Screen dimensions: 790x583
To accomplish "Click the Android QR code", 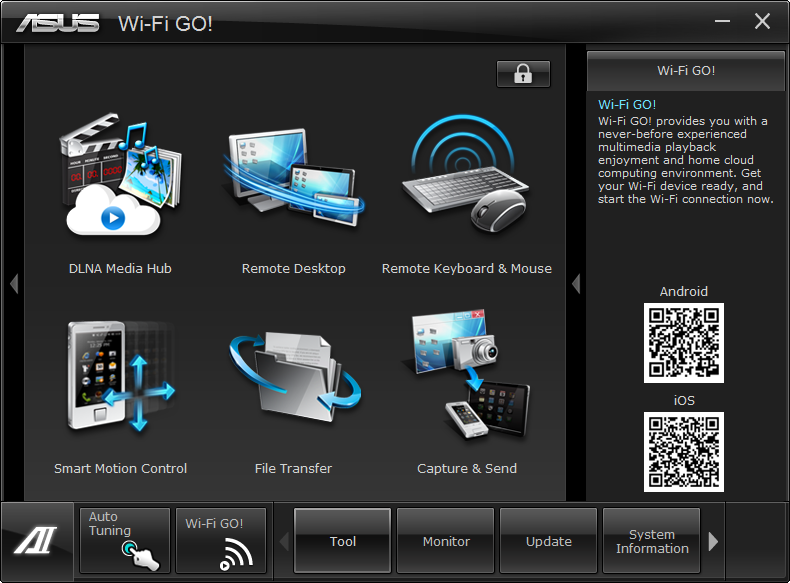I will click(x=684, y=343).
